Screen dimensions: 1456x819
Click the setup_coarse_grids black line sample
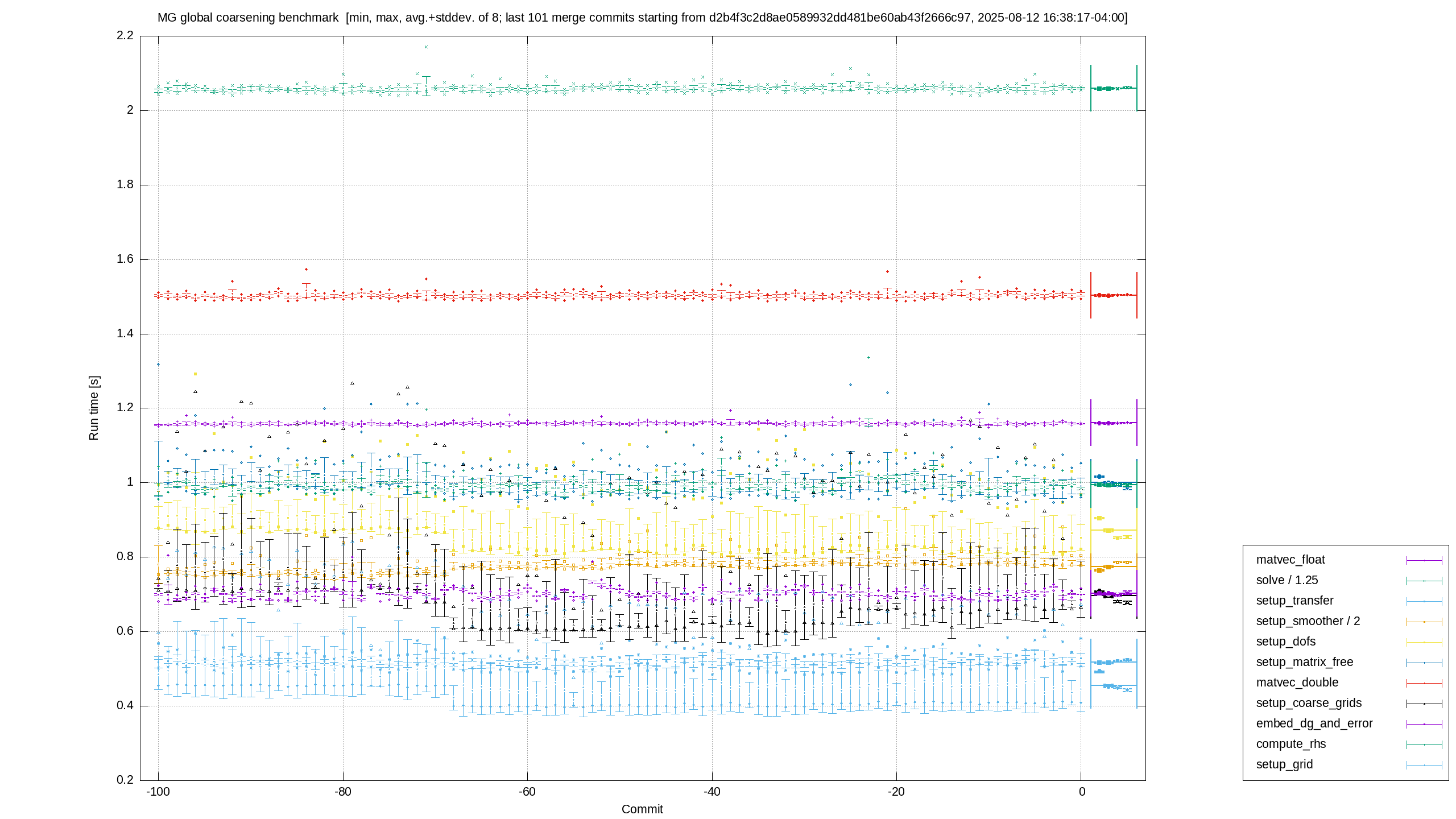1424,704
